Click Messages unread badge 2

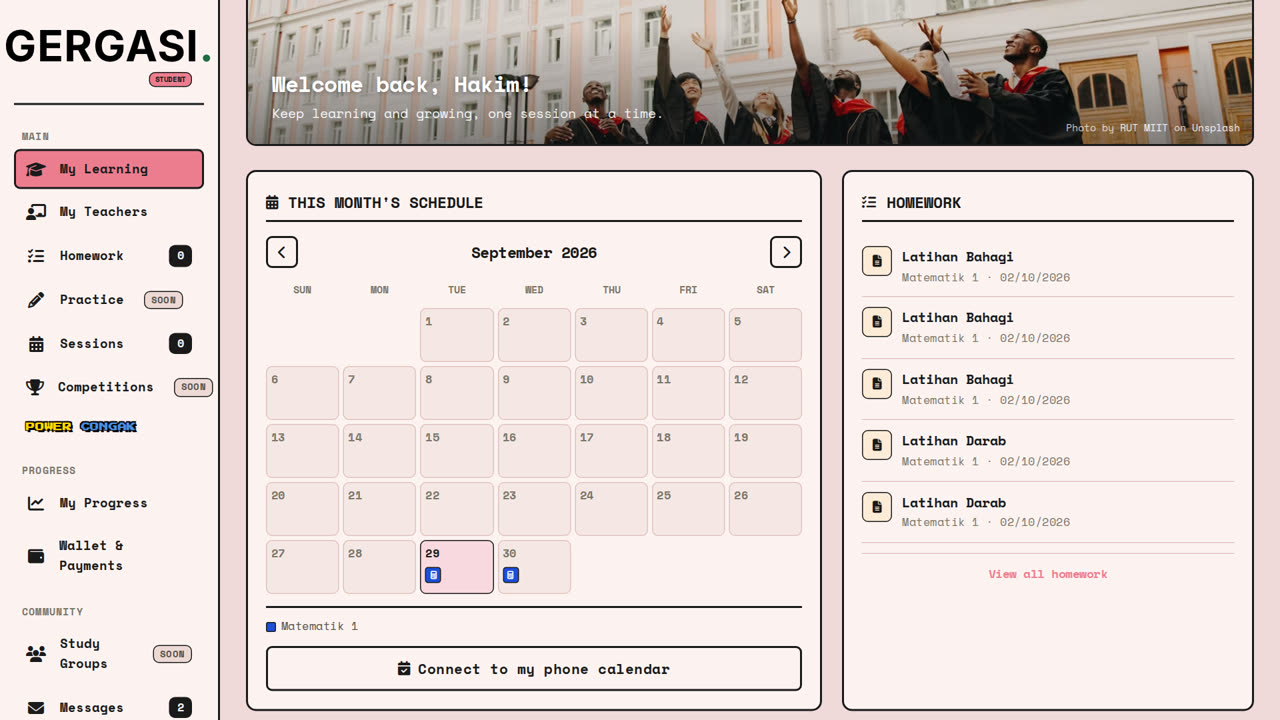[180, 708]
